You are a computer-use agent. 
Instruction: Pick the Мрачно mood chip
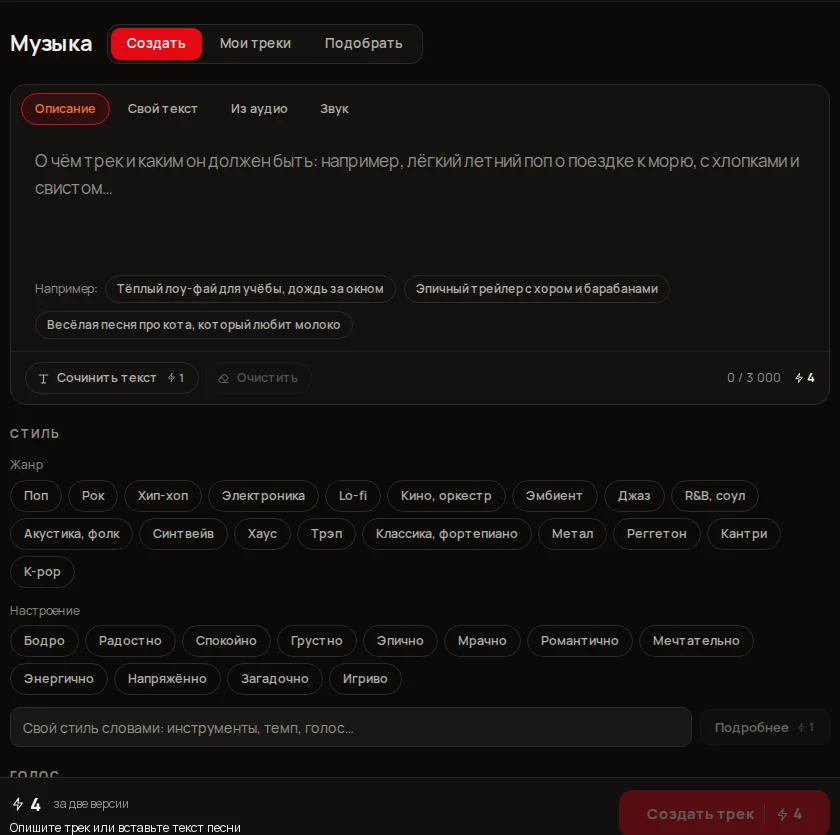pyautogui.click(x=482, y=641)
